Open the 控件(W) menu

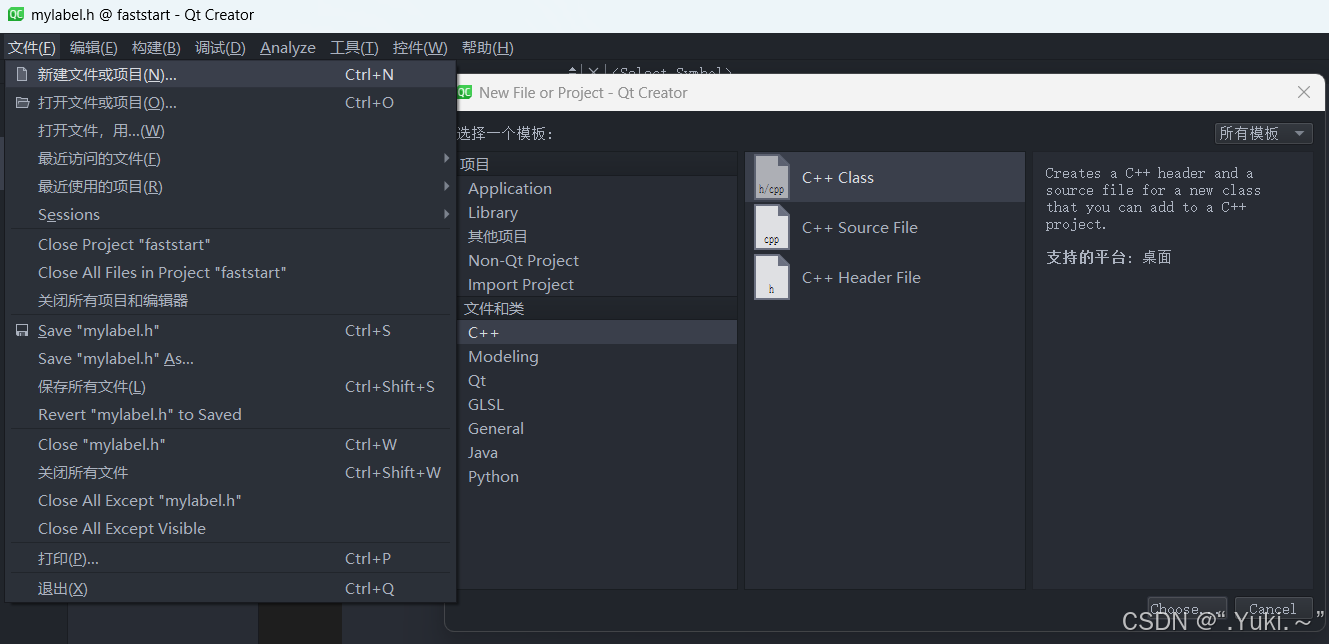coord(420,47)
